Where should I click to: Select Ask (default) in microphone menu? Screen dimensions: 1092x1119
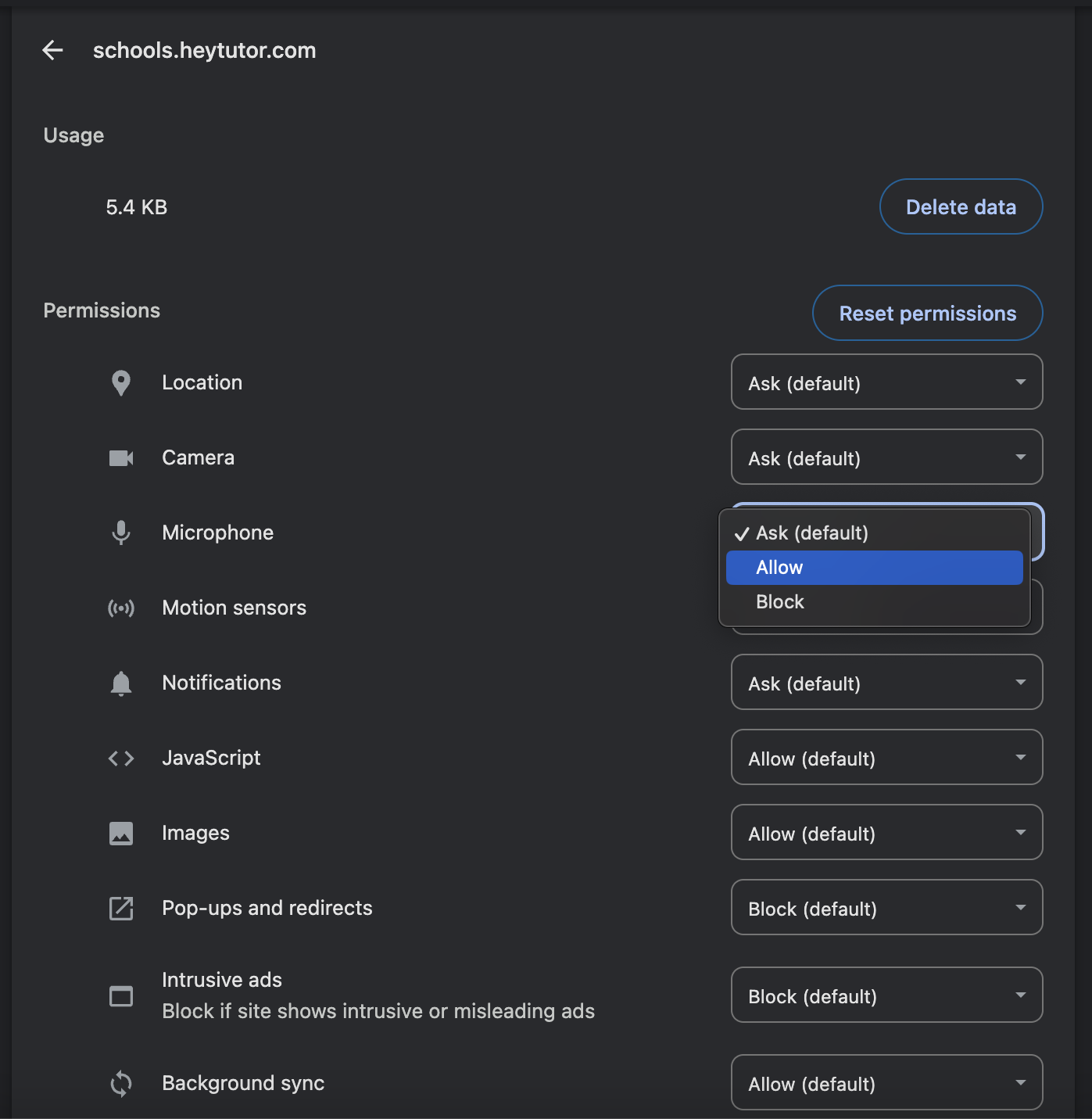coord(875,533)
